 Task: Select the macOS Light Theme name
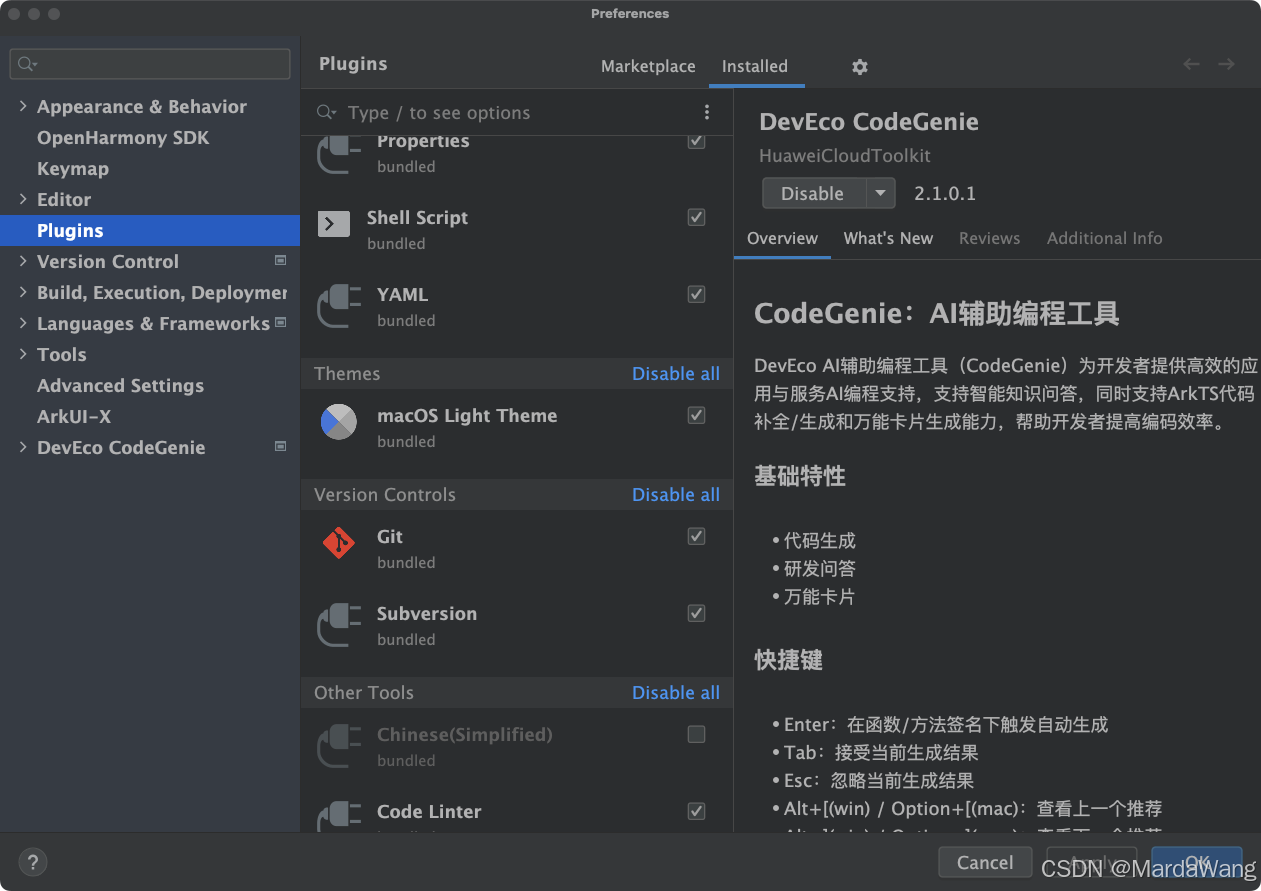467,415
